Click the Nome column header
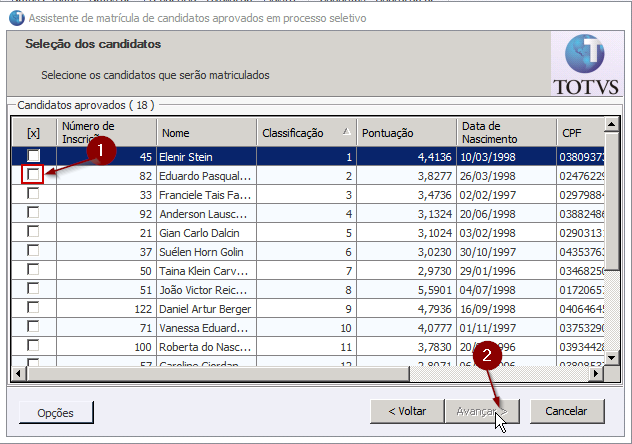Image resolution: width=632 pixels, height=444 pixels. click(206, 132)
